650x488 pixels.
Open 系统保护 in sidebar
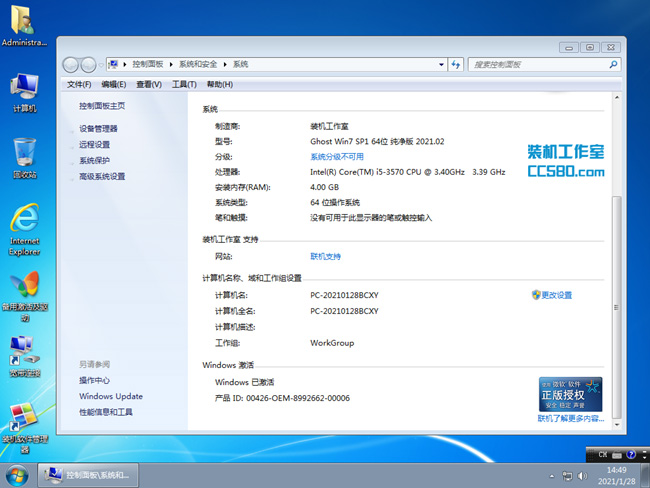95,160
